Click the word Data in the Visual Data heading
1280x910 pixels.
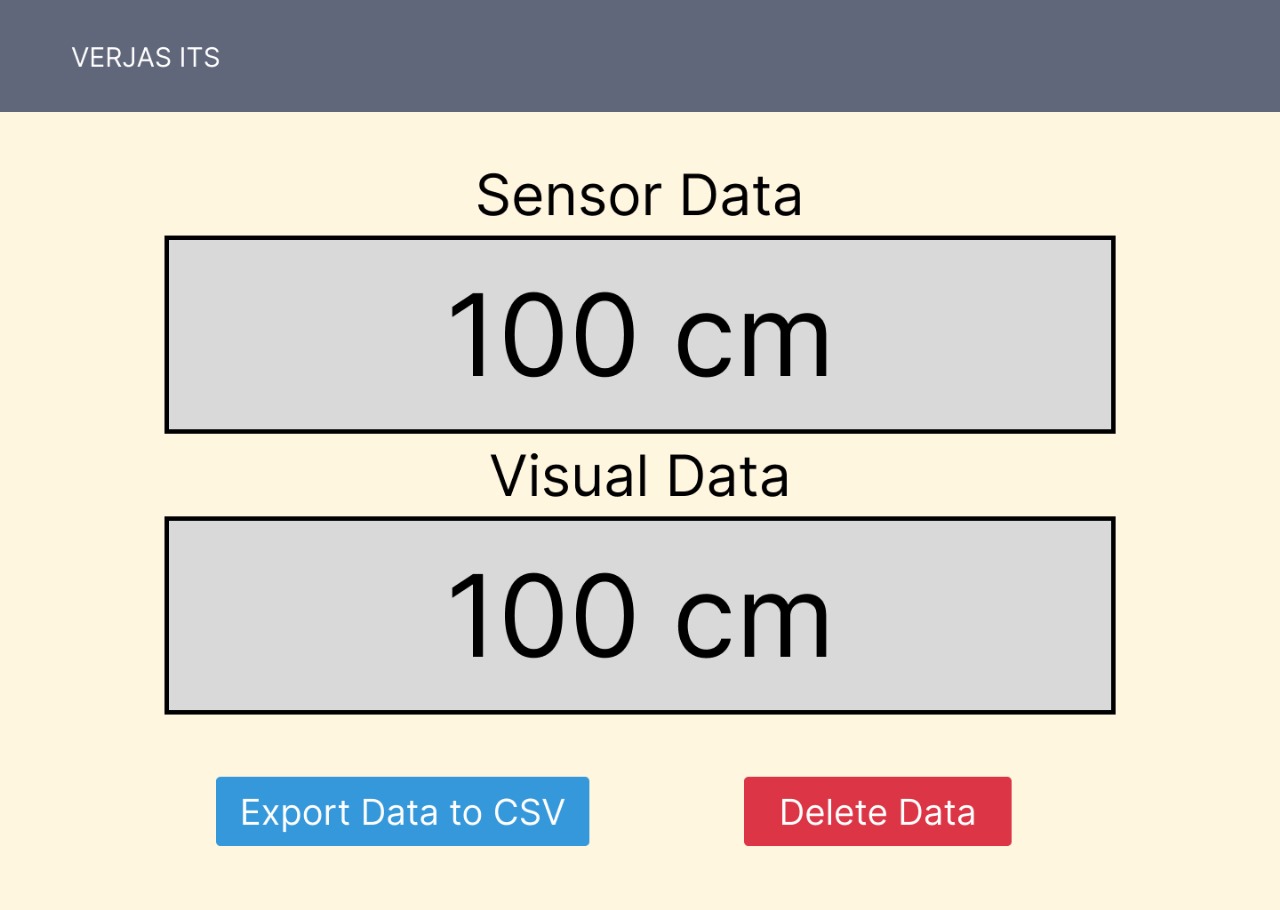coord(728,476)
